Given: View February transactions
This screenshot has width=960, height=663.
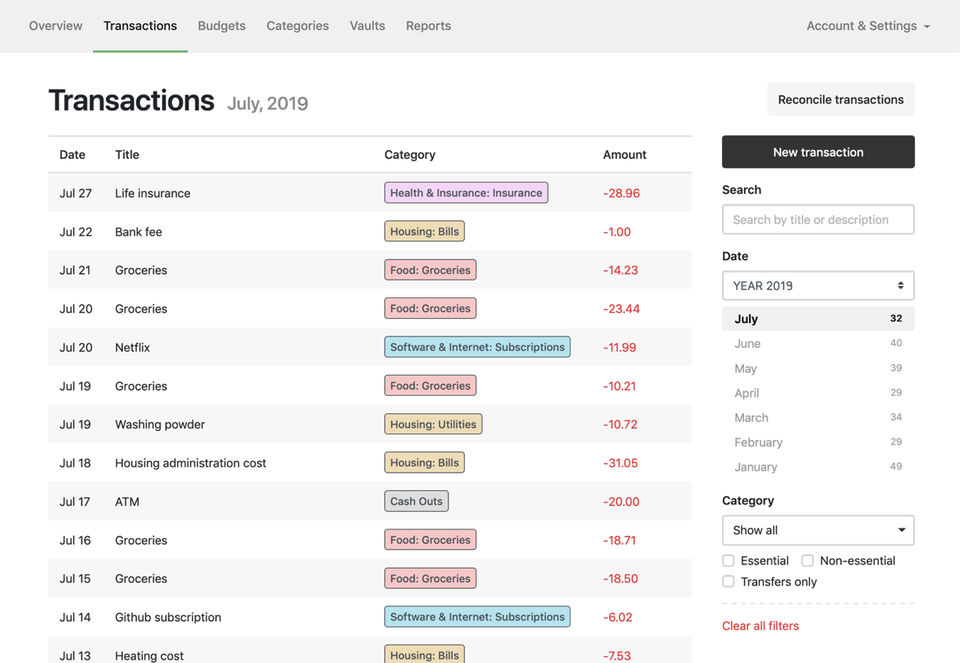Looking at the screenshot, I should (x=818, y=442).
